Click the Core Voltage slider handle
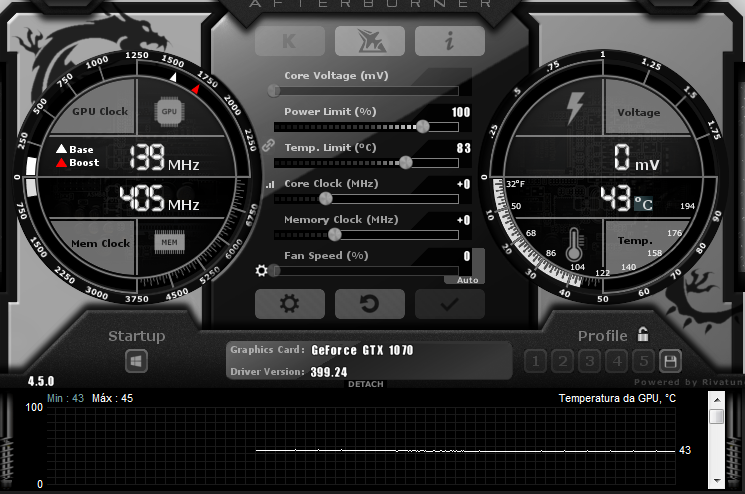Image resolution: width=745 pixels, height=494 pixels. pyautogui.click(x=274, y=91)
